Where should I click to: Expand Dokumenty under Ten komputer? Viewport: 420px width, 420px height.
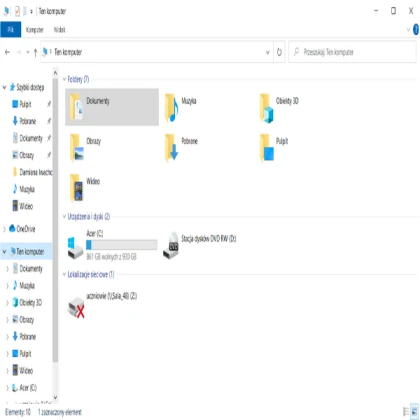tap(7, 269)
